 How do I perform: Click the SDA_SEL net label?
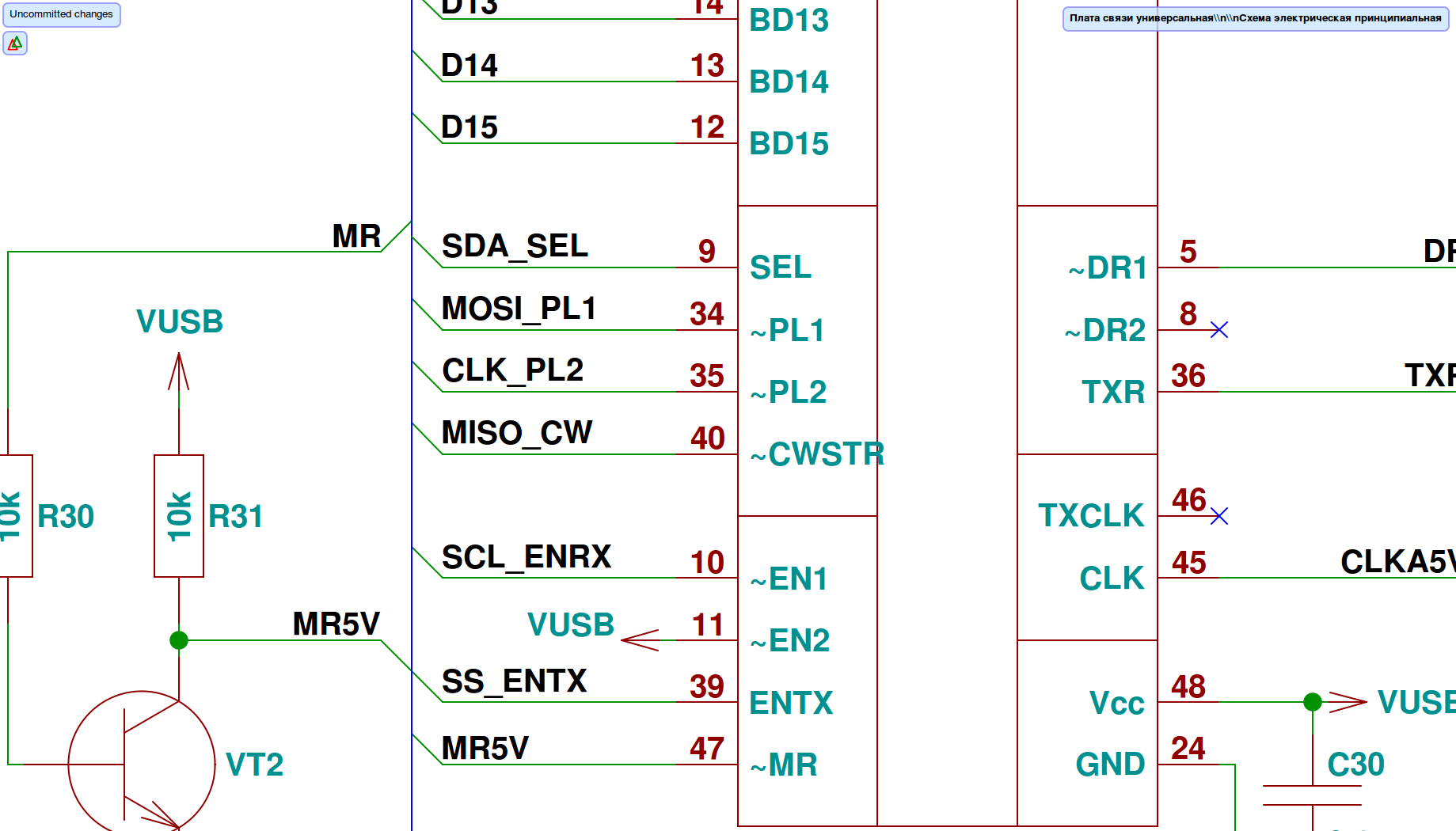[x=515, y=246]
